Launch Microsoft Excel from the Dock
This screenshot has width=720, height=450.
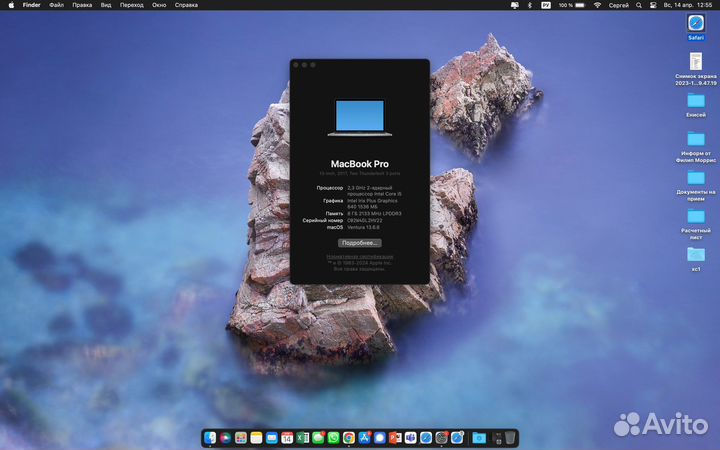click(x=303, y=438)
